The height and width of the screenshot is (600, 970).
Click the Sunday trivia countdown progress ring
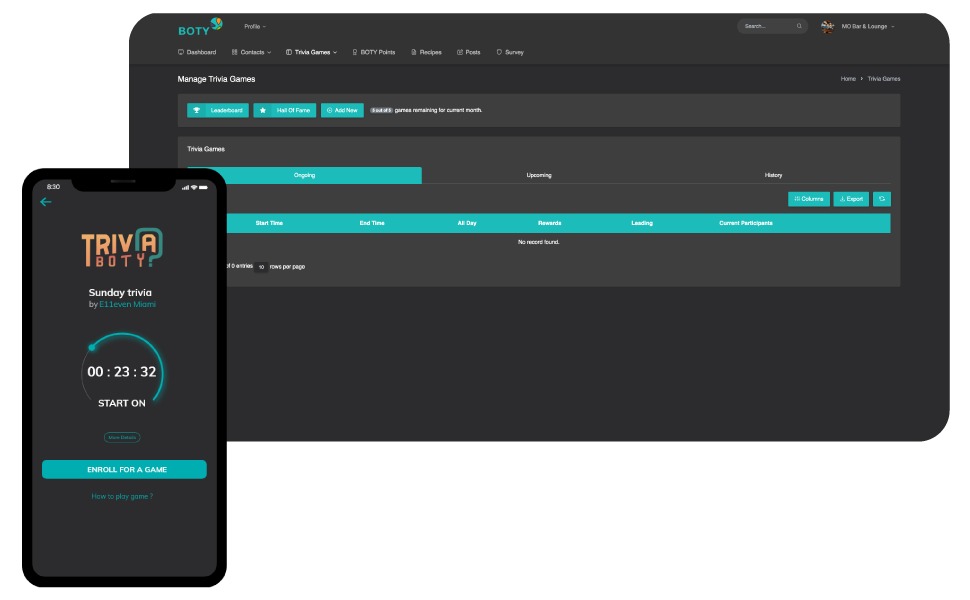click(x=122, y=370)
